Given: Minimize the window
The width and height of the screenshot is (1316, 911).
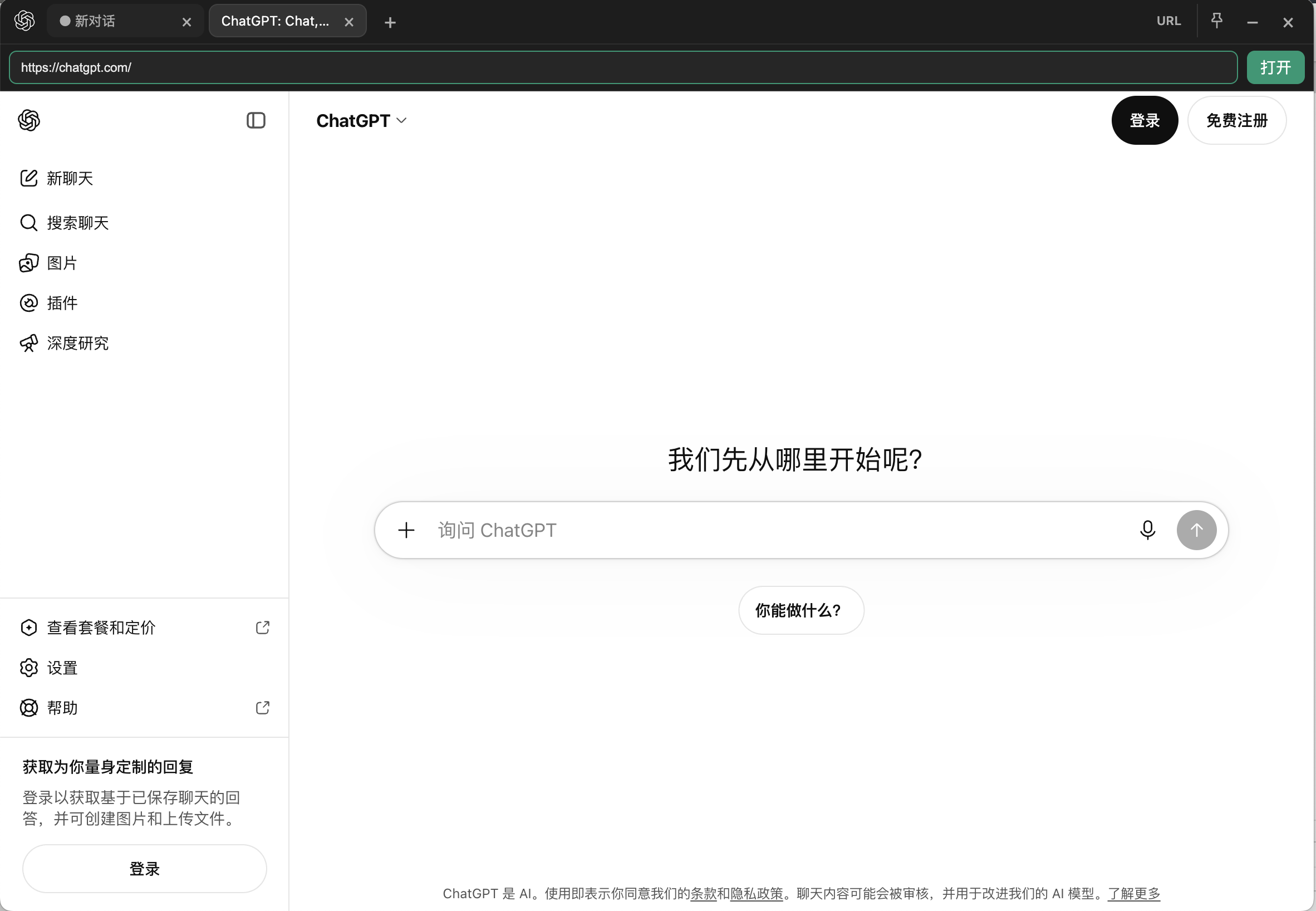Looking at the screenshot, I should click(1253, 22).
